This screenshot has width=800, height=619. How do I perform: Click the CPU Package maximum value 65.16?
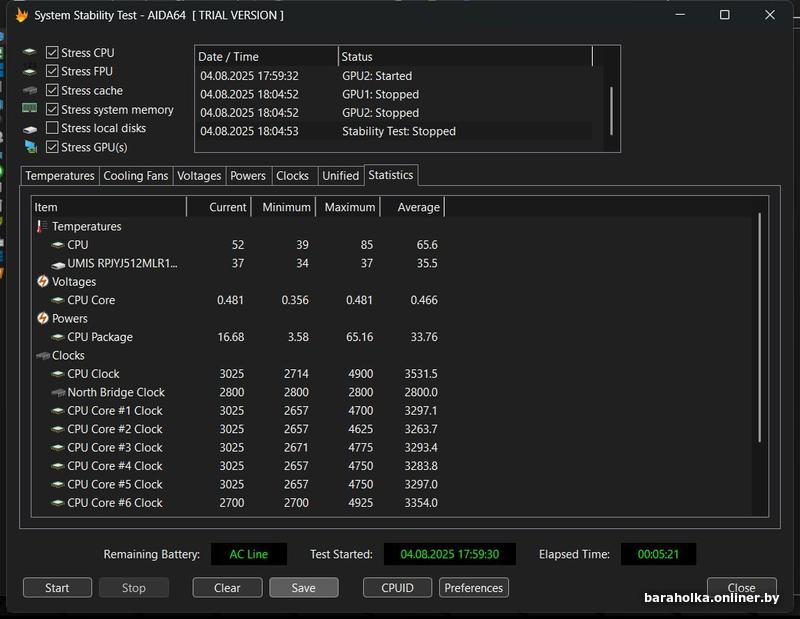point(359,337)
